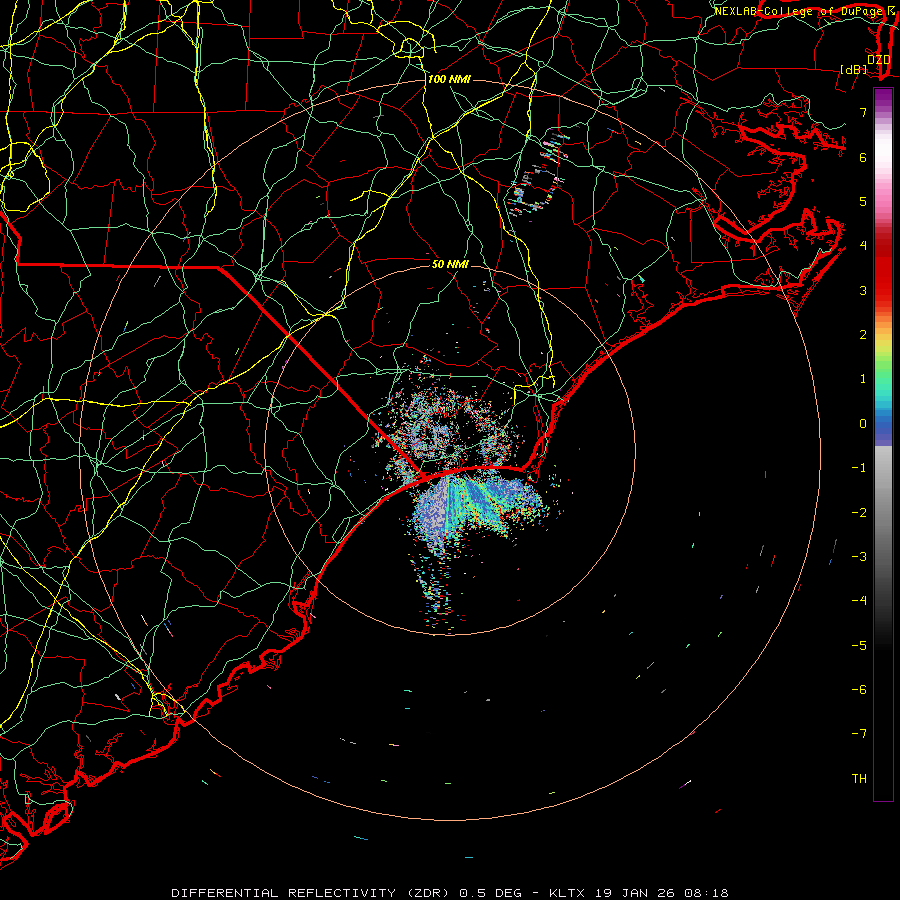Screen dimensions: 900x900
Task: Click the "-1" value on the dB scale
Action: click(859, 468)
